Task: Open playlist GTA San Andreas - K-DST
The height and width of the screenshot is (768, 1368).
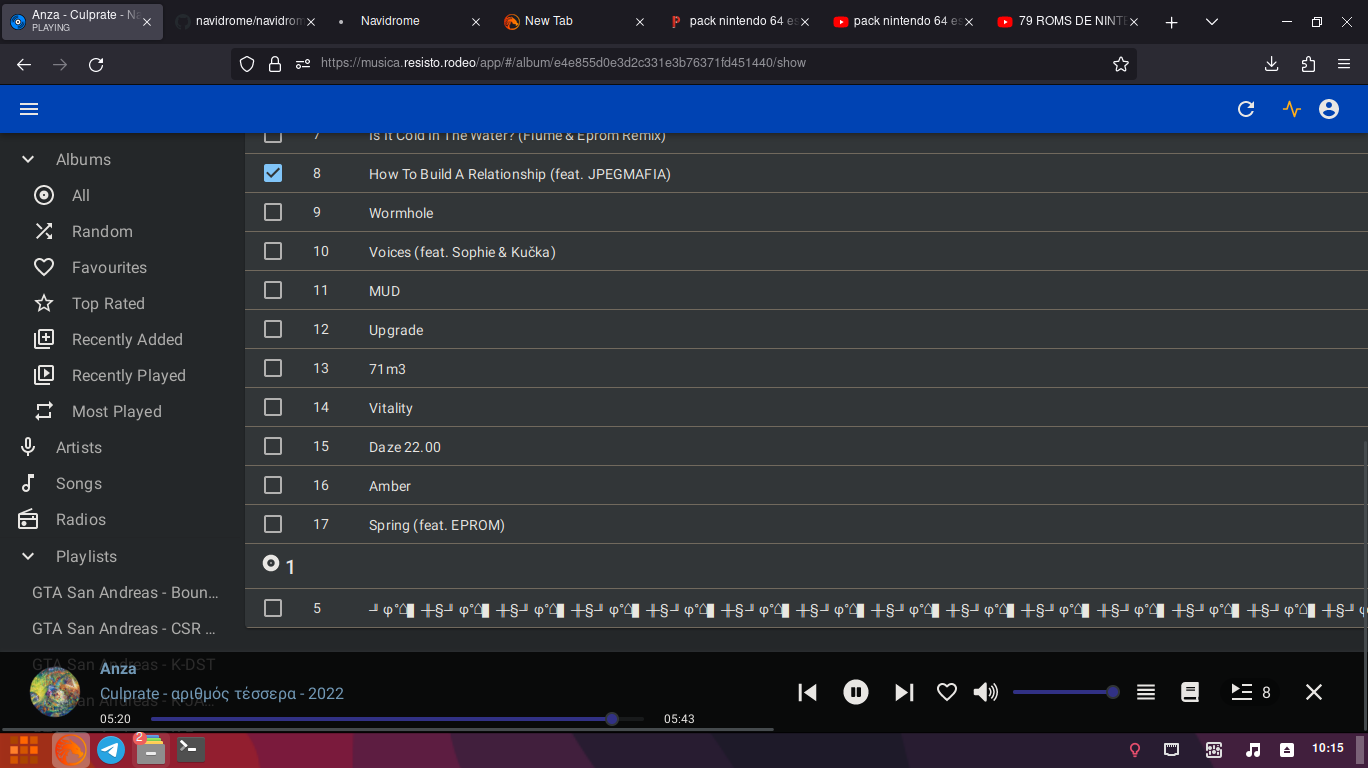Action: tap(124, 664)
